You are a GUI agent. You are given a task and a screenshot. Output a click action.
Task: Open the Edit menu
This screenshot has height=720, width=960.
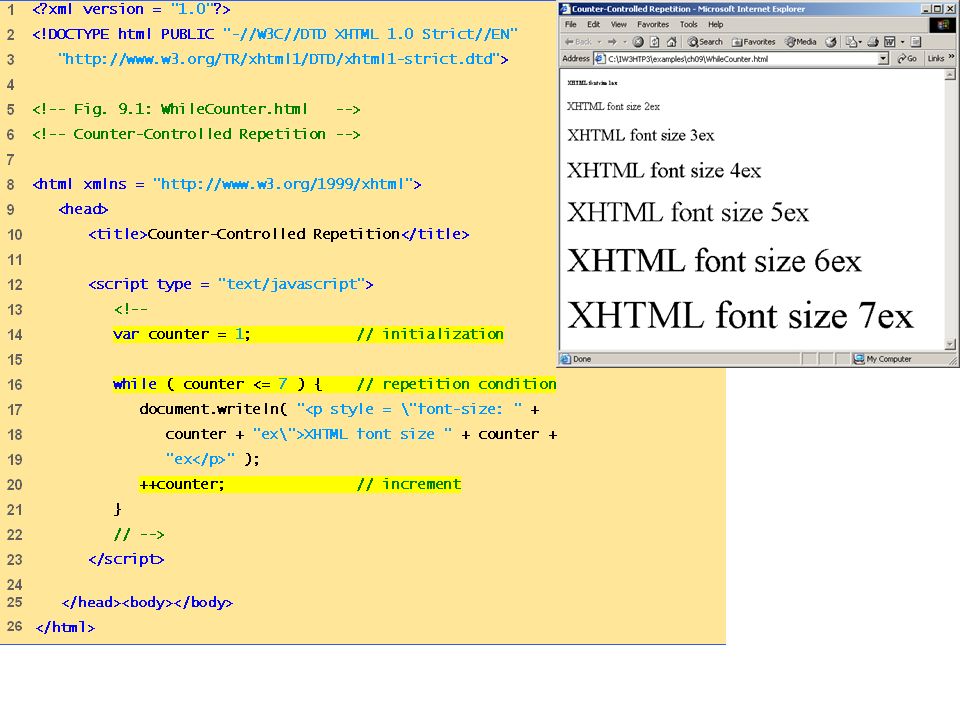tap(593, 24)
